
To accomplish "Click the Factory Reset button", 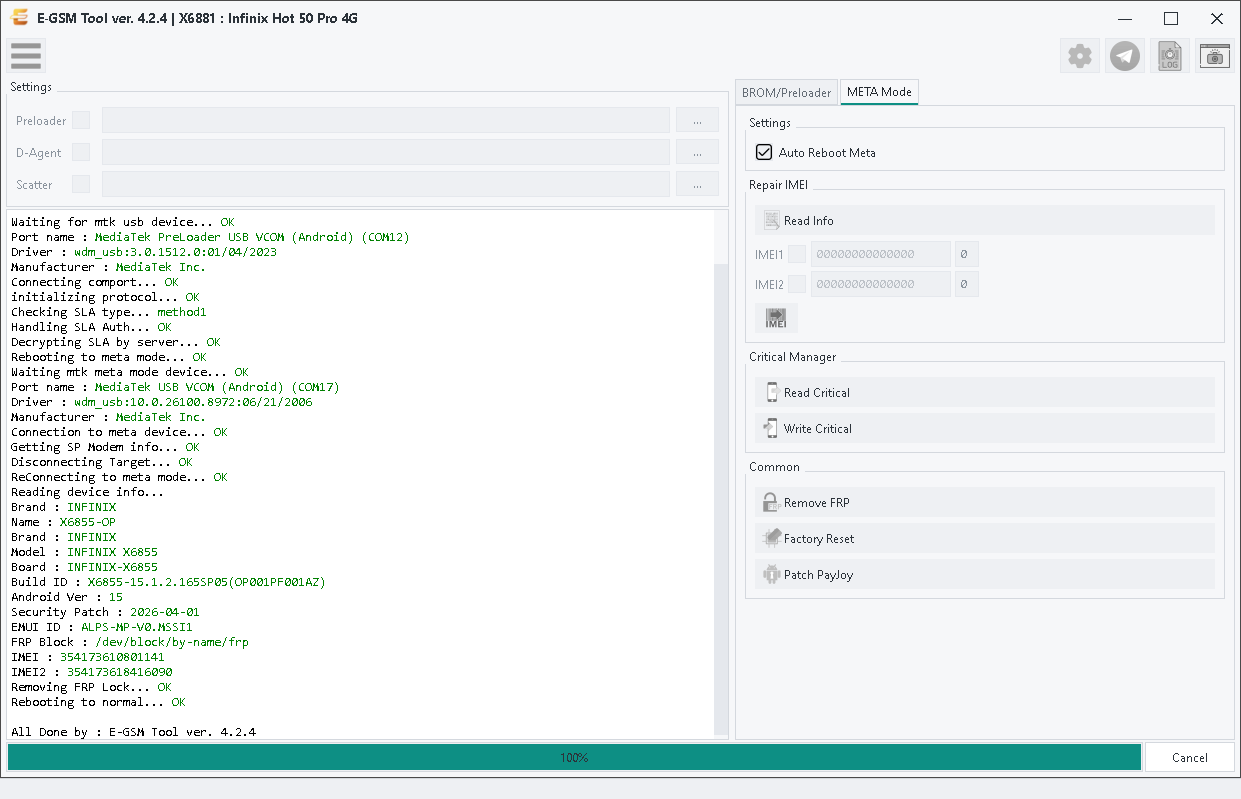I will coord(985,538).
